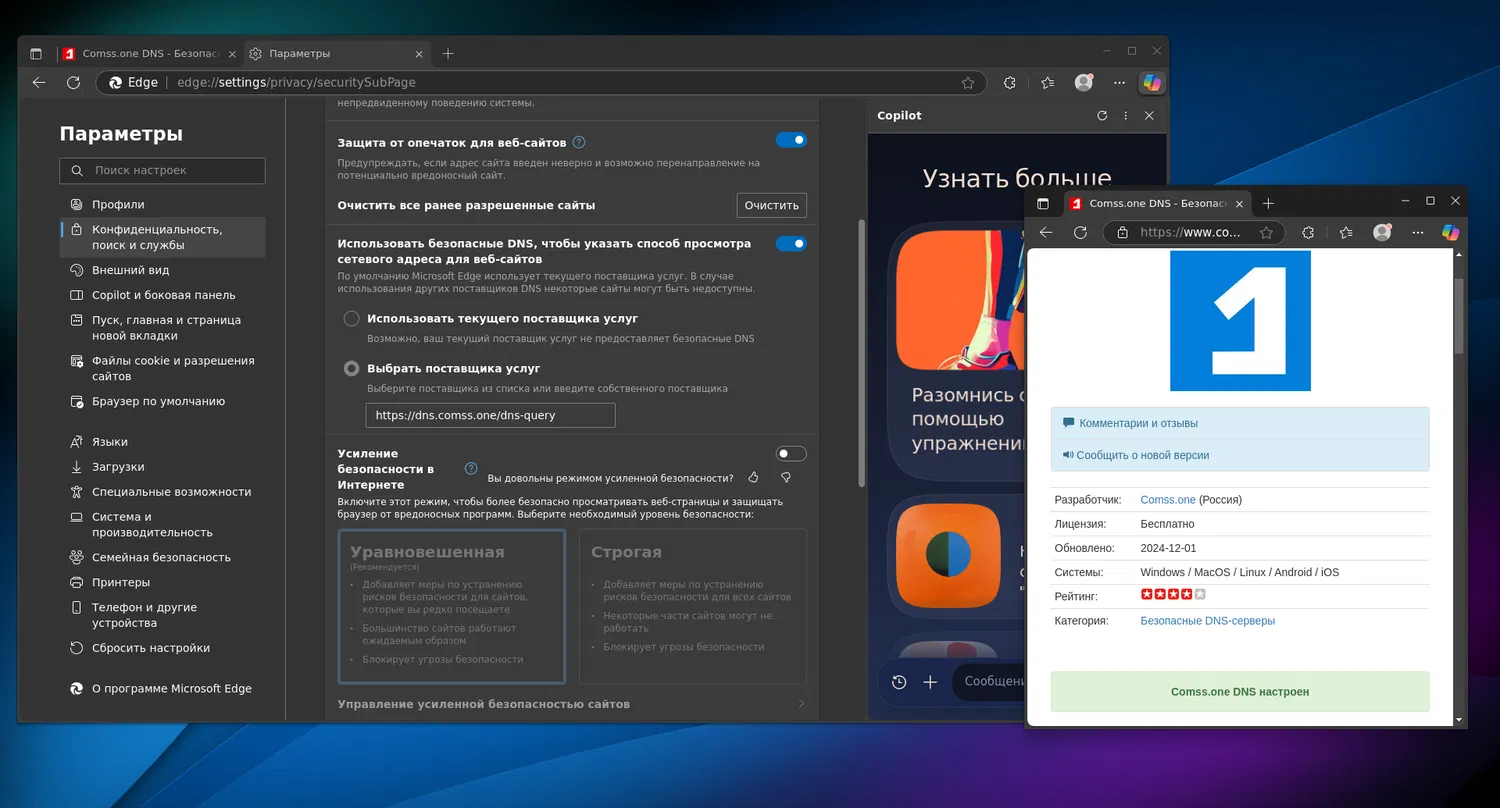Reload the page in Comss.one window
The width and height of the screenshot is (1500, 808).
[1080, 232]
